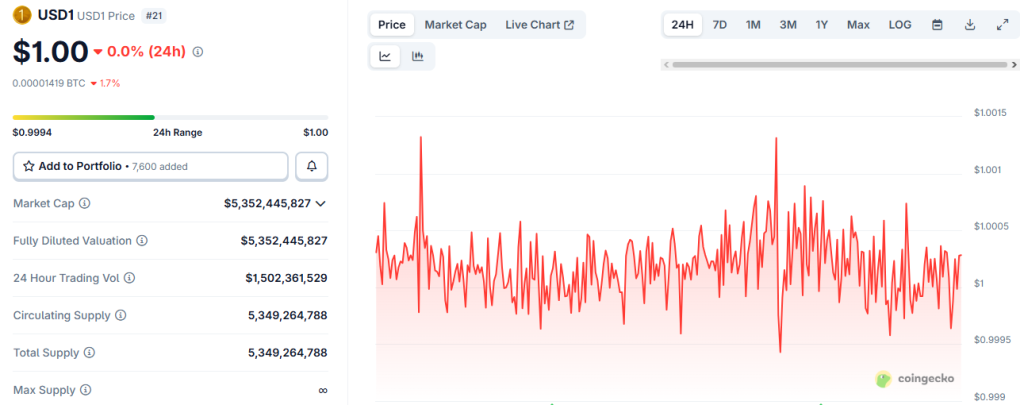Select the 1Y time range

[822, 25]
